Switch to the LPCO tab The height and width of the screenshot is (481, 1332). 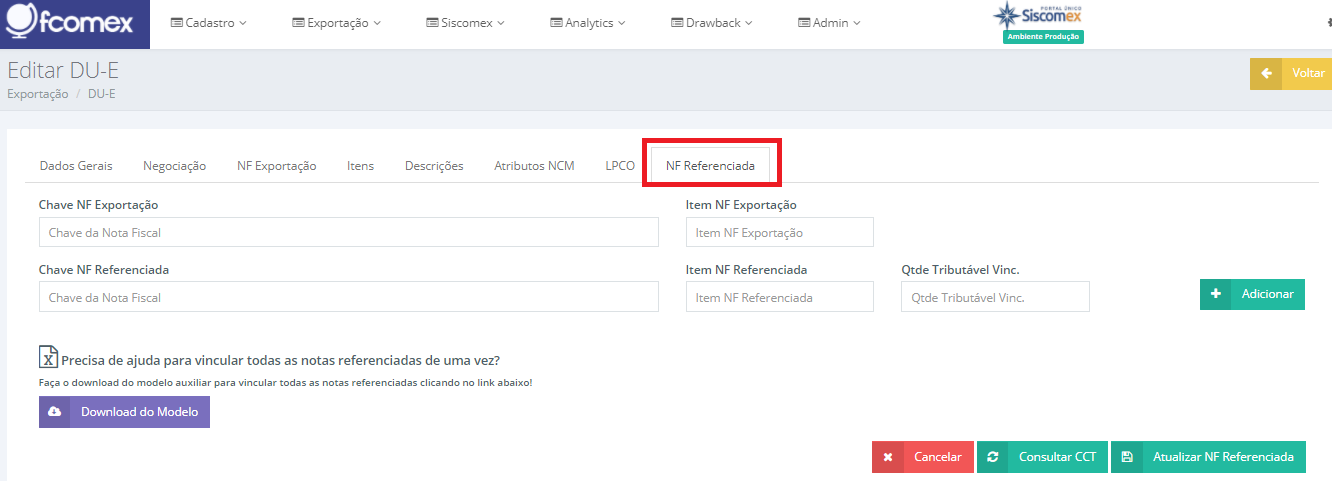620,166
